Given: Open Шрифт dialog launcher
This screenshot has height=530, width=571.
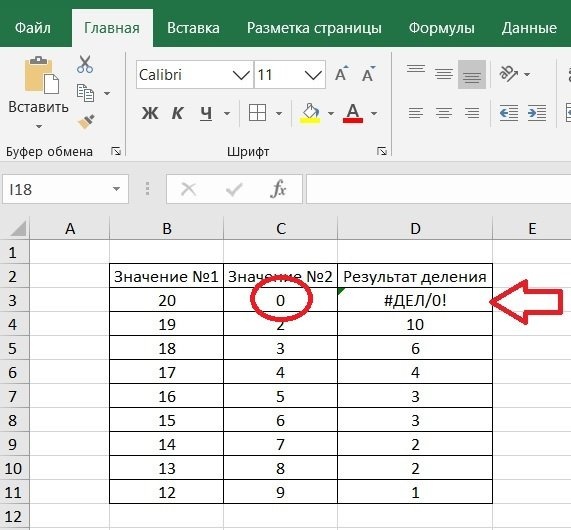Looking at the screenshot, I should click(382, 151).
